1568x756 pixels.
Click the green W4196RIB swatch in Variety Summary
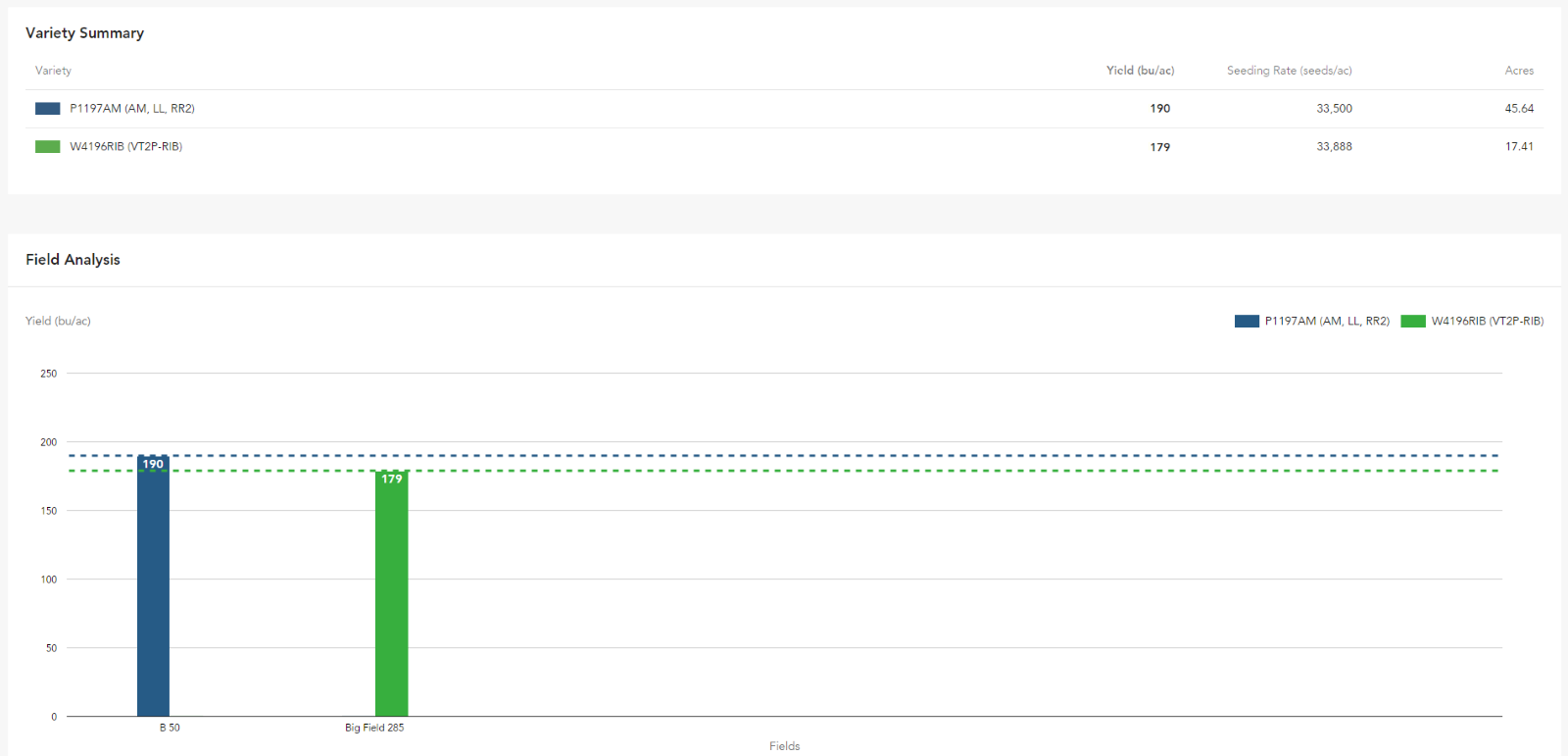pos(47,147)
